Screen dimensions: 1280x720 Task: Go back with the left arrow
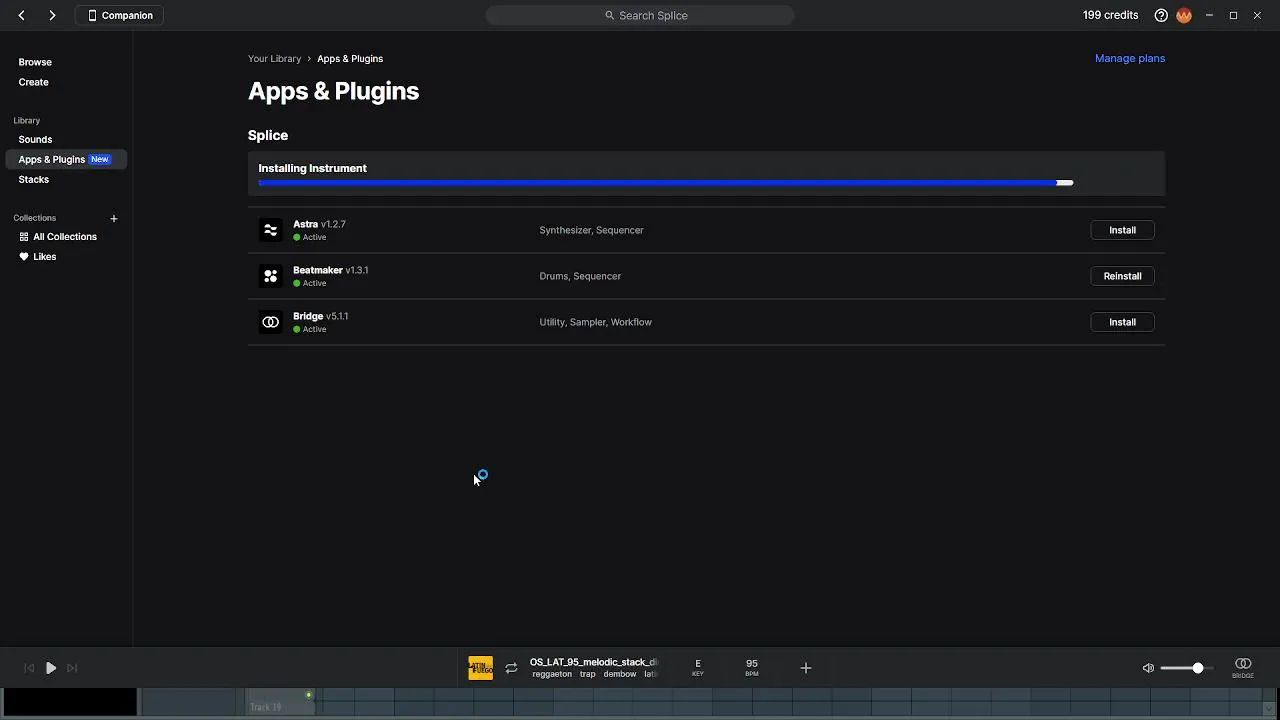21,15
